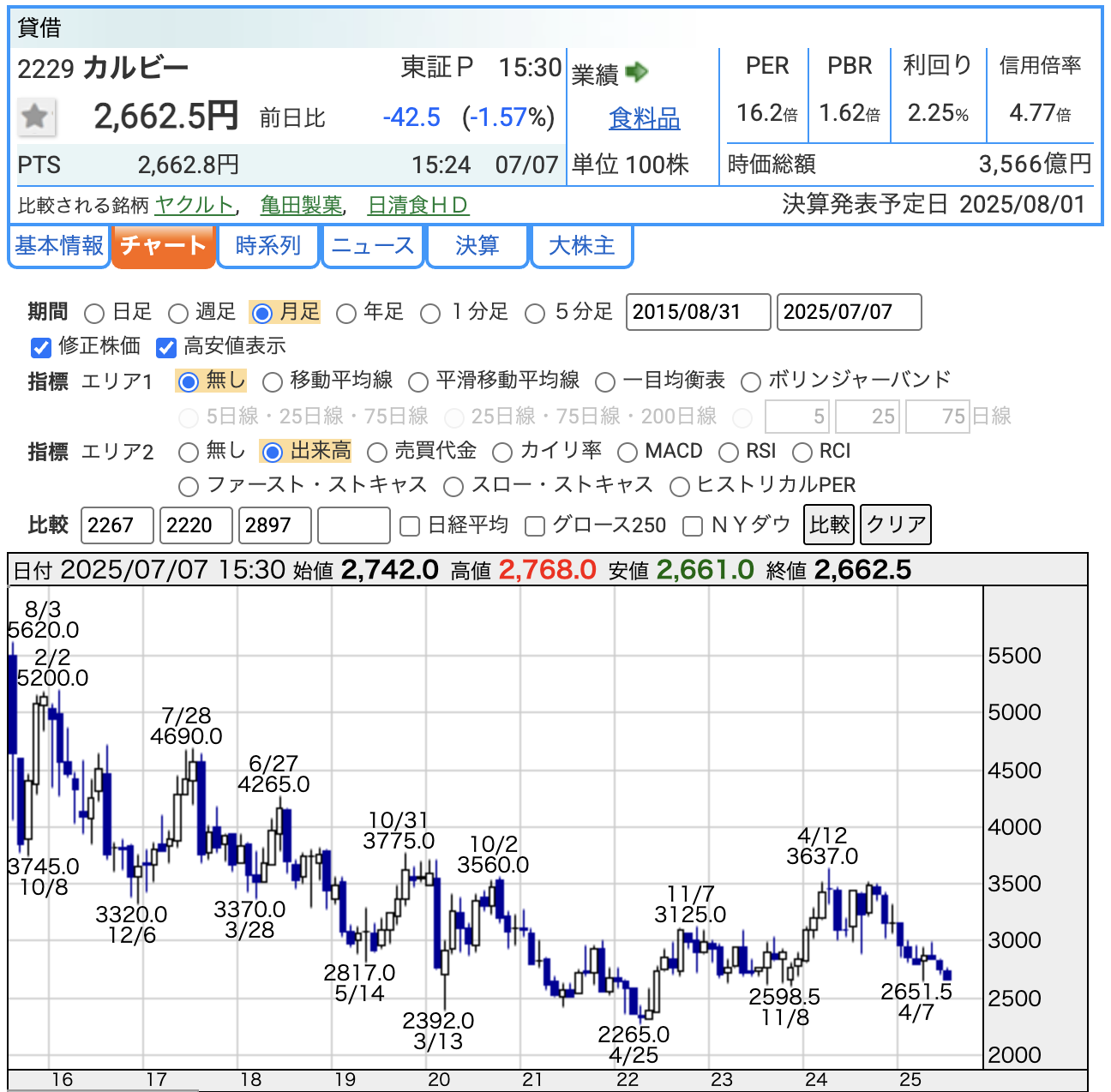Select the 移動平均線 indicator radio
1111x1092 pixels.
click(273, 381)
